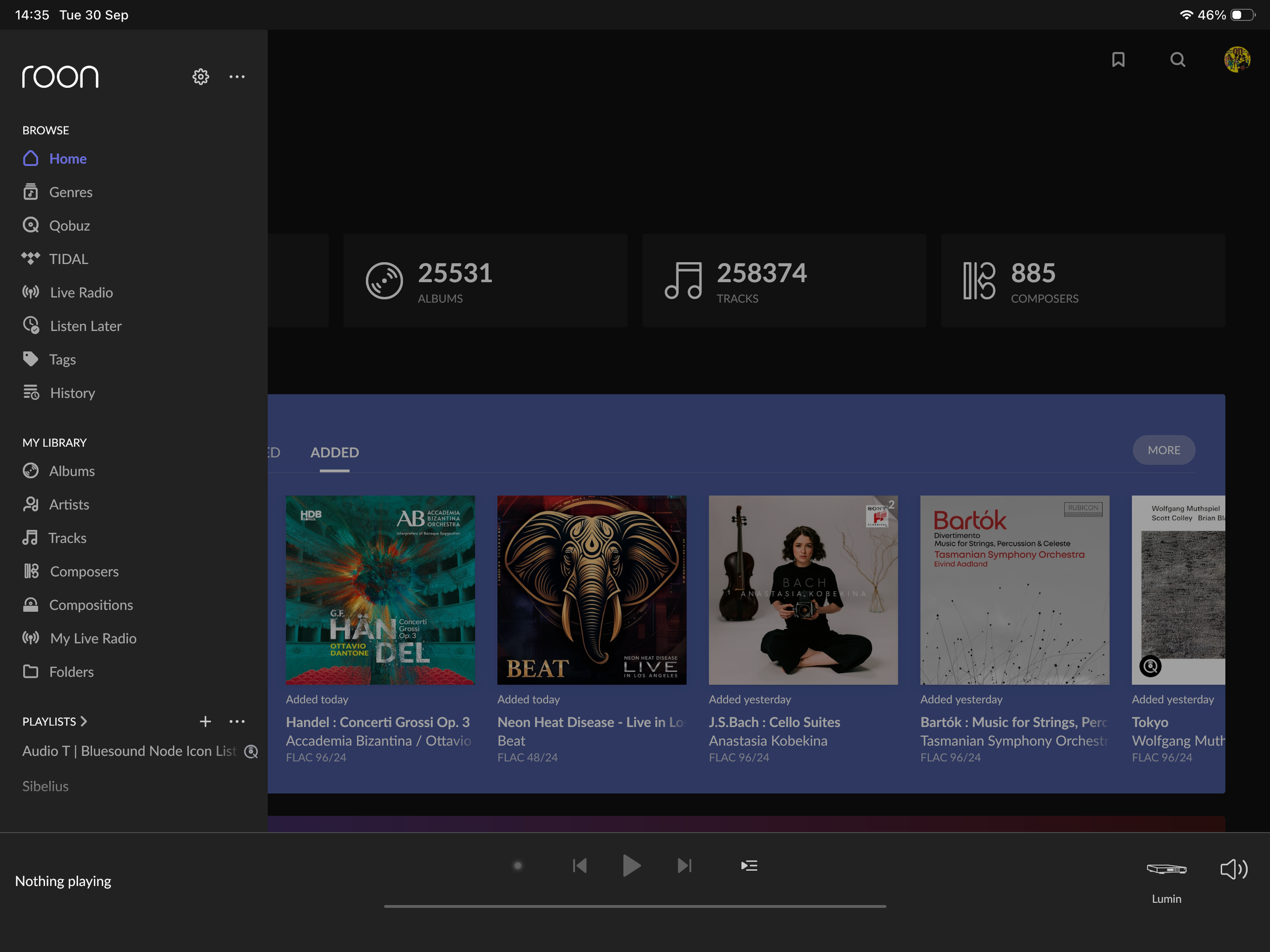Go to the previous track
The image size is (1270, 952).
point(580,865)
